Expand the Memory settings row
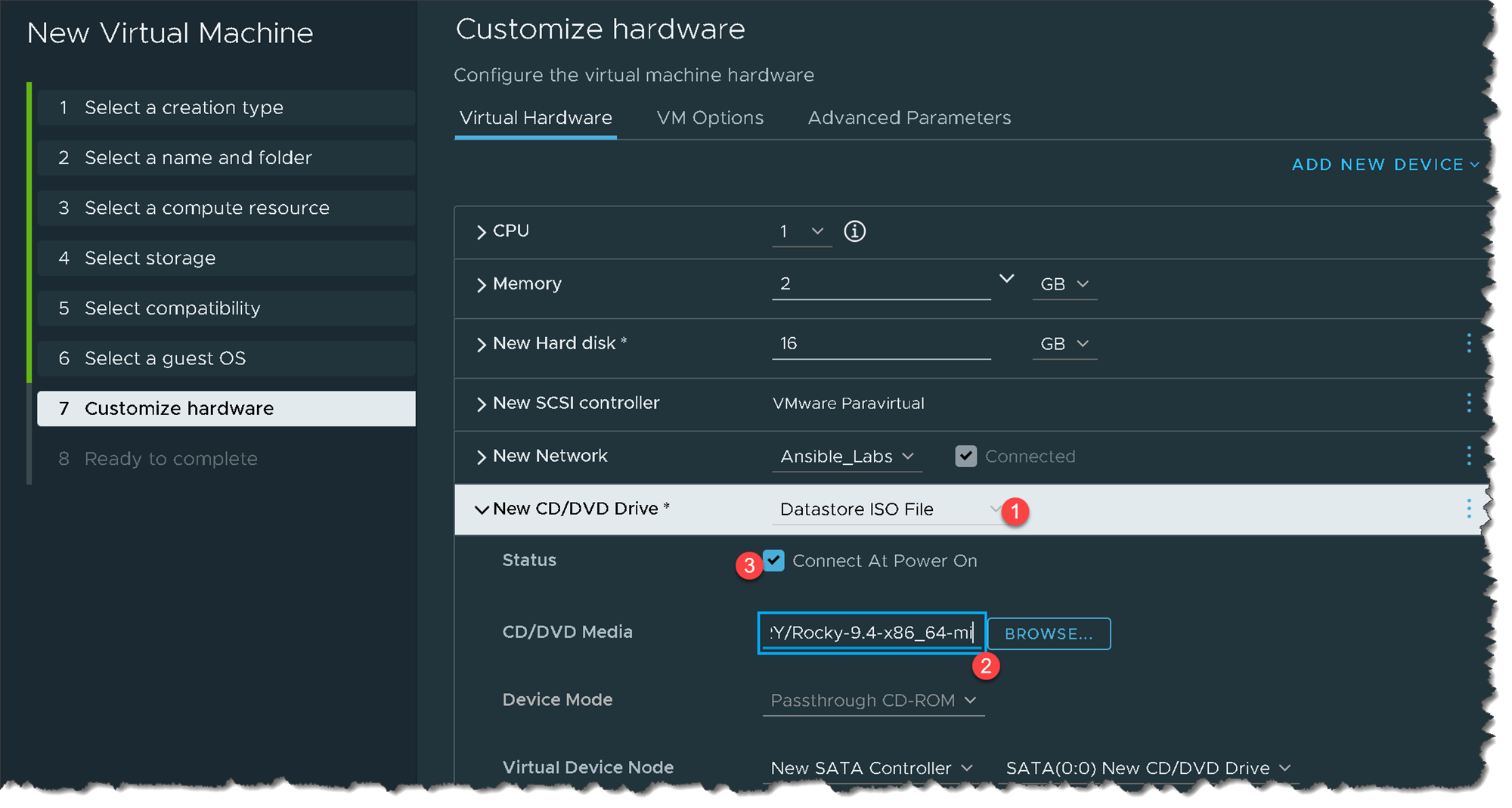 point(481,285)
